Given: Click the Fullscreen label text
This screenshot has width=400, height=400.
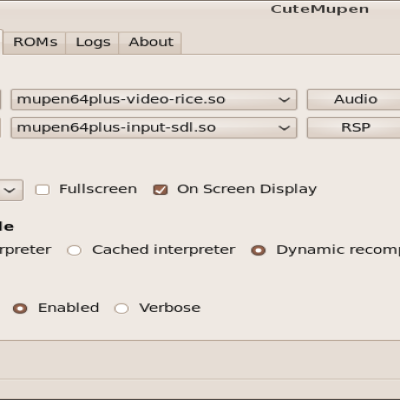Looking at the screenshot, I should (98, 189).
